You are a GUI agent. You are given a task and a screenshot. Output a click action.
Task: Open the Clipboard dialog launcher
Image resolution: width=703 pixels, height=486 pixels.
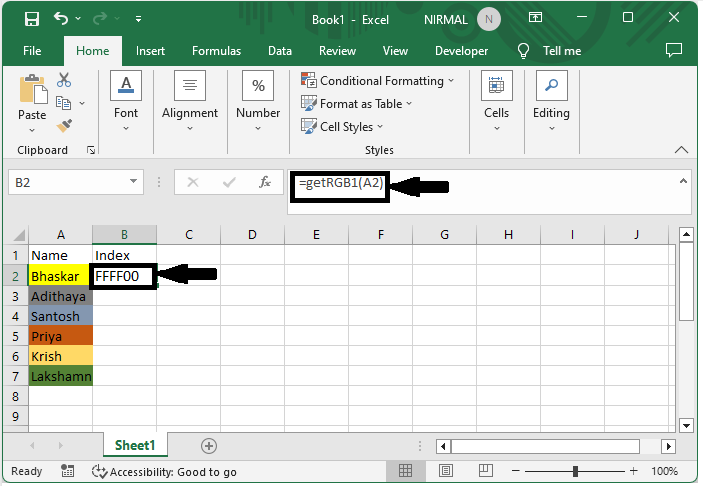pyautogui.click(x=91, y=150)
